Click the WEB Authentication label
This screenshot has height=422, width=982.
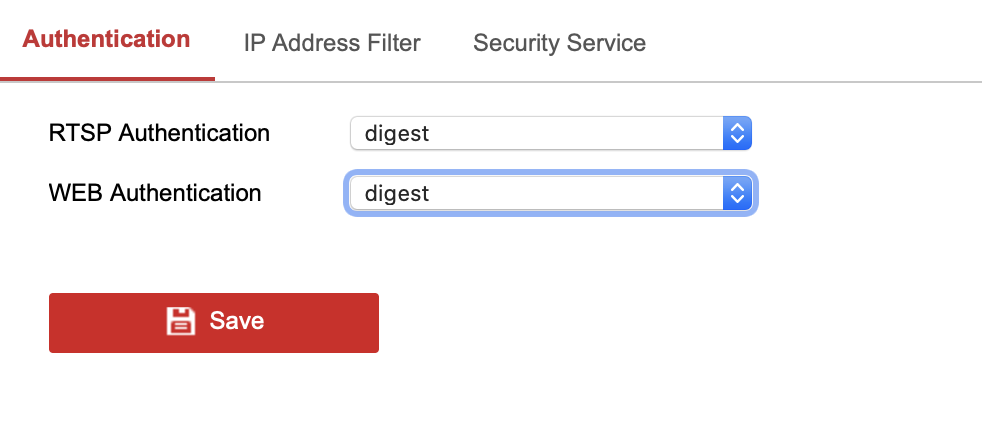[x=155, y=193]
